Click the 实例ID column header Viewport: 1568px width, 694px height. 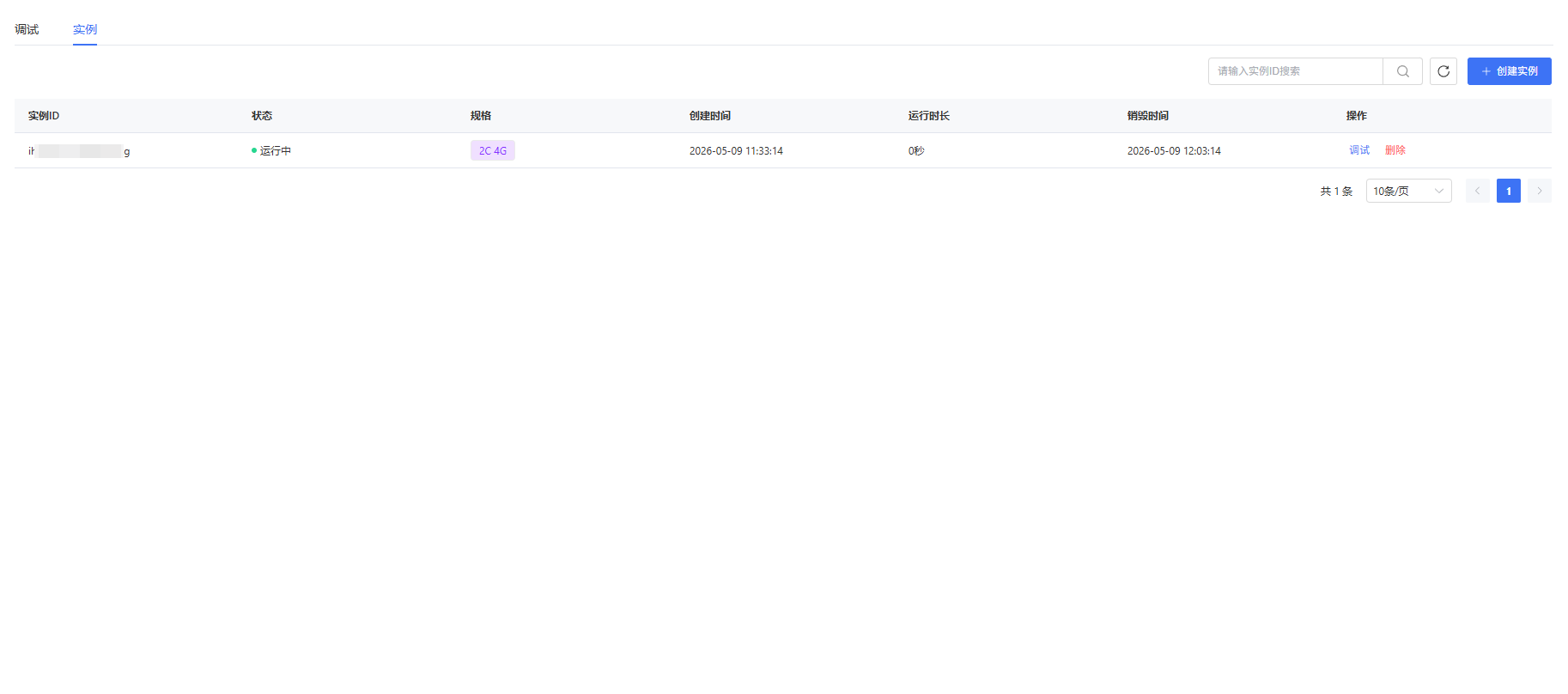(x=44, y=116)
